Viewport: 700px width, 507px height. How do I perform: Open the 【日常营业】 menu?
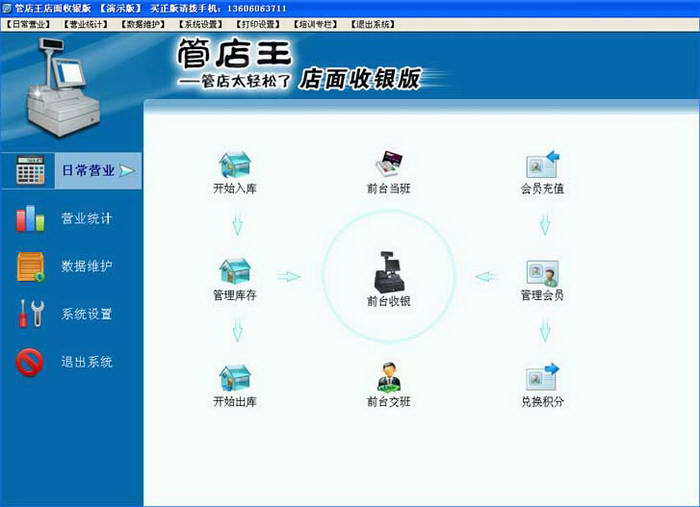(x=28, y=24)
